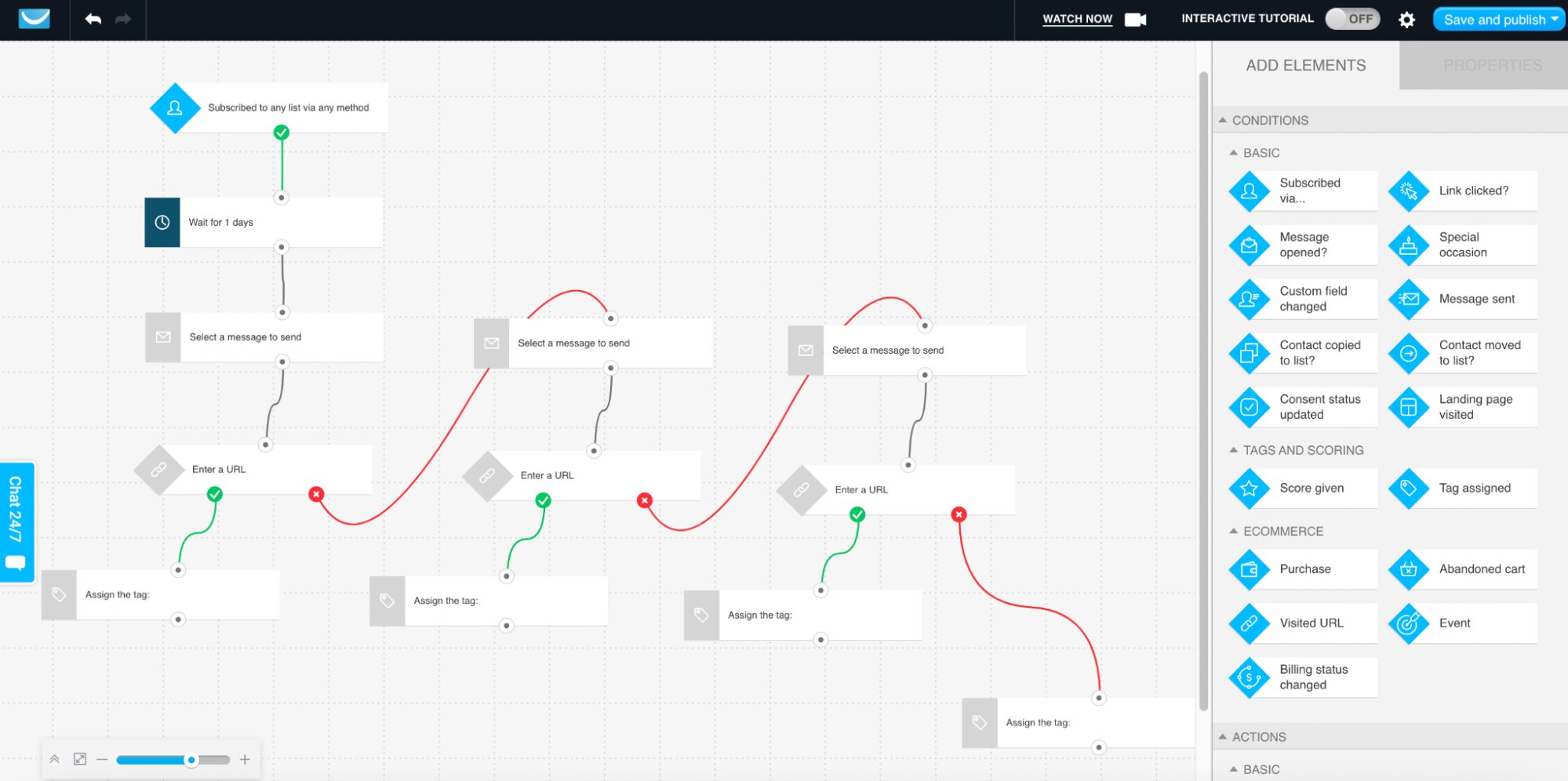Select the leftmost 'Enter a URL' node
This screenshot has width=1568, height=781.
[253, 470]
